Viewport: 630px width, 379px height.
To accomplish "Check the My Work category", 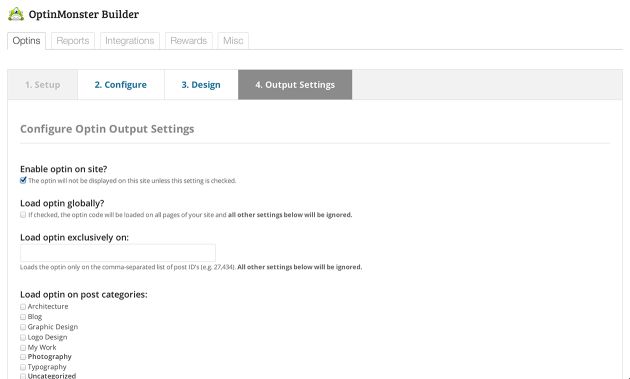I will 23,348.
